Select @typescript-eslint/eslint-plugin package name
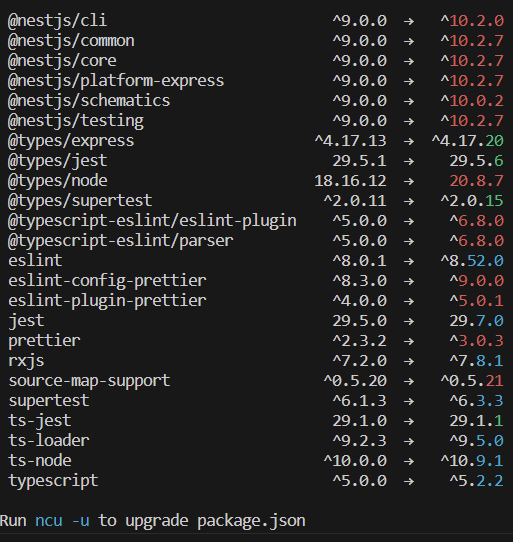This screenshot has height=542, width=513. (x=152, y=222)
